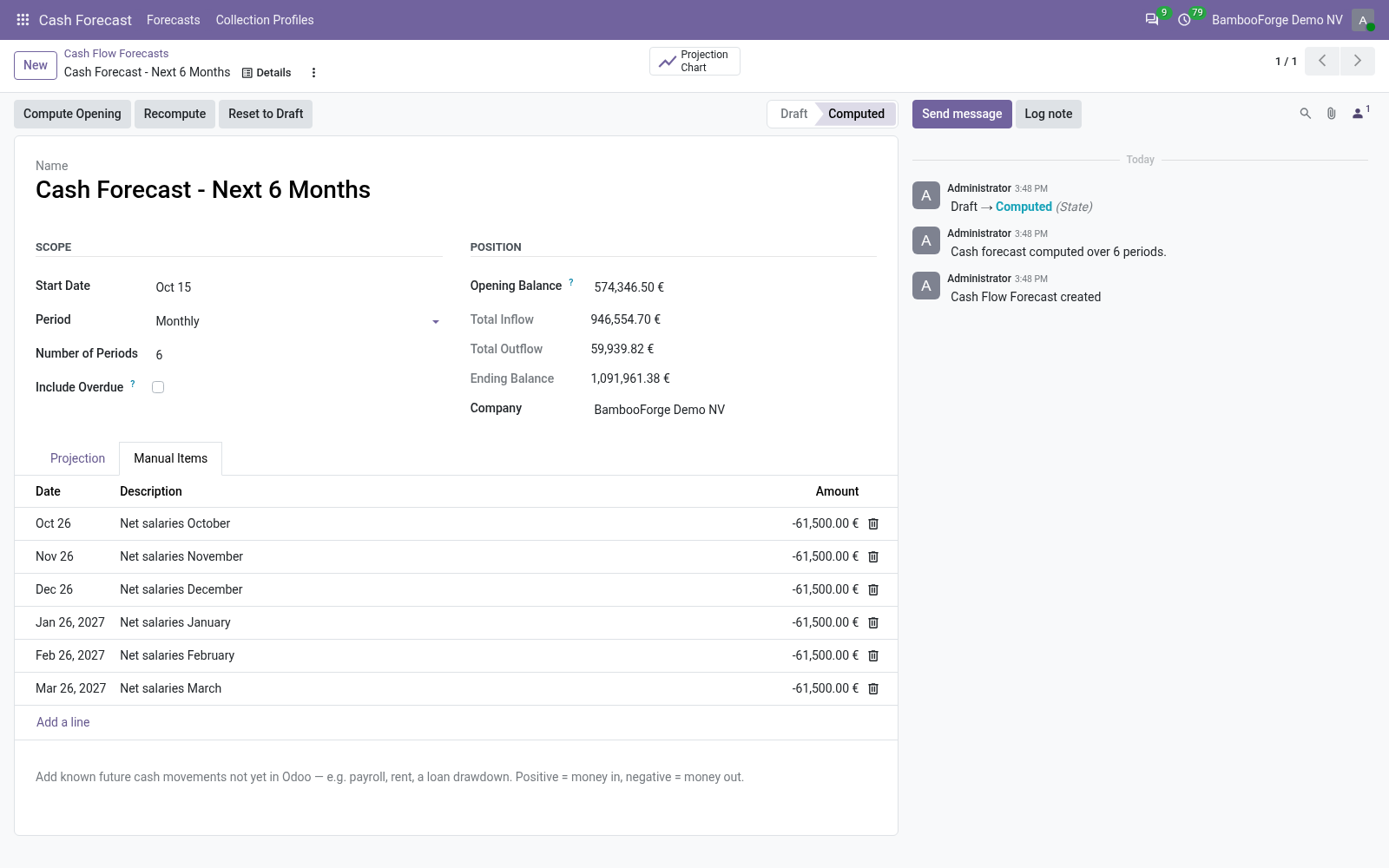Open the Collection Profiles menu

click(x=265, y=20)
